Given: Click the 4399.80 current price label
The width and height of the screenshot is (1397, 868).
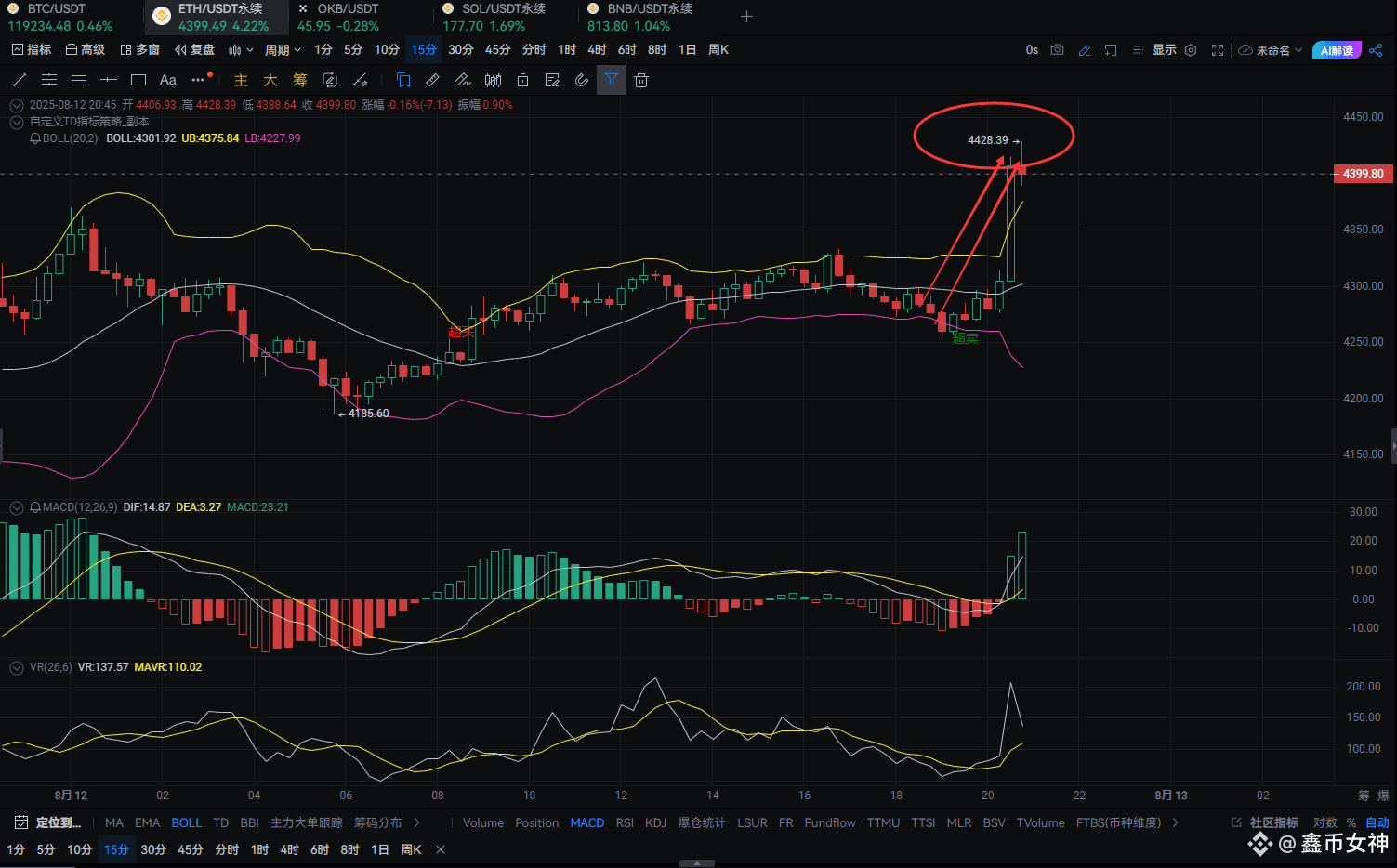Looking at the screenshot, I should [x=1363, y=174].
